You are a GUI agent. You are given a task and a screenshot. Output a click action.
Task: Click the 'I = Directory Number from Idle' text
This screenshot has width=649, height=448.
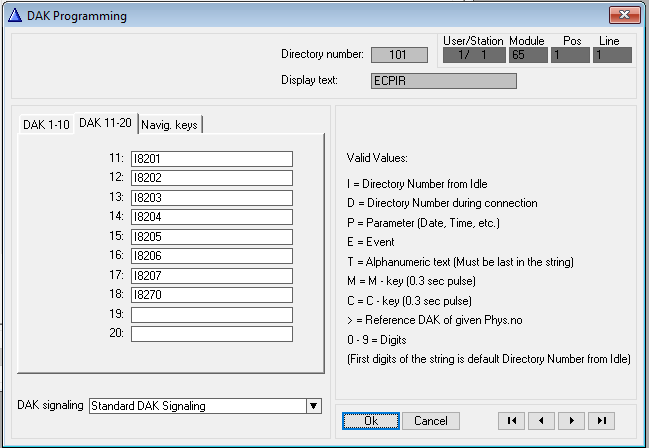[417, 184]
